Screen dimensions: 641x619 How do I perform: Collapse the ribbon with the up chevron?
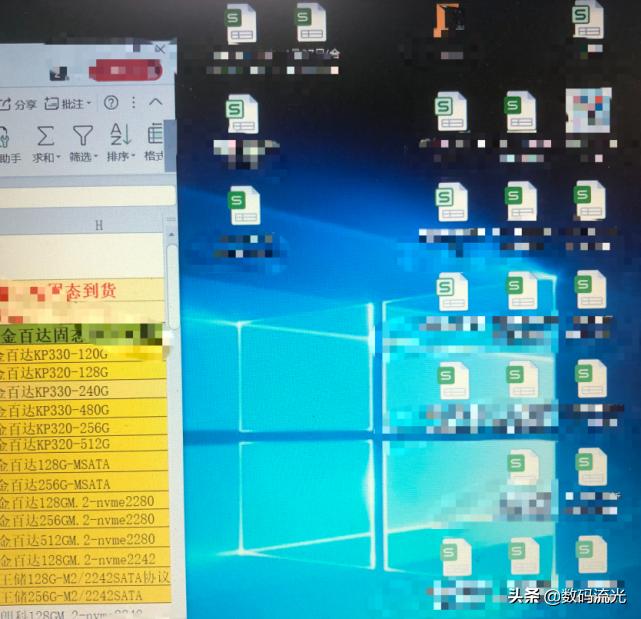[155, 103]
